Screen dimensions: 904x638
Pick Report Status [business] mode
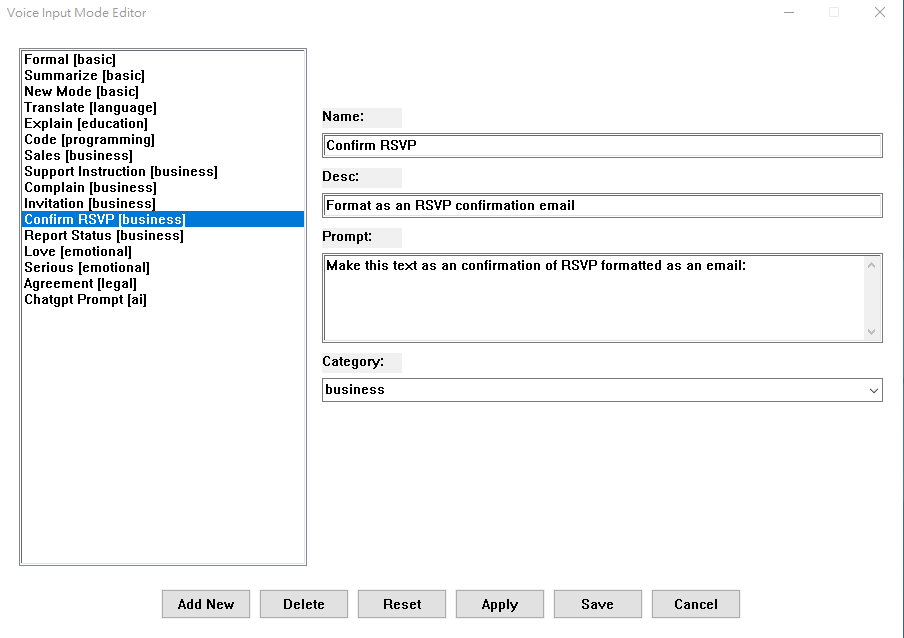[x=163, y=236]
